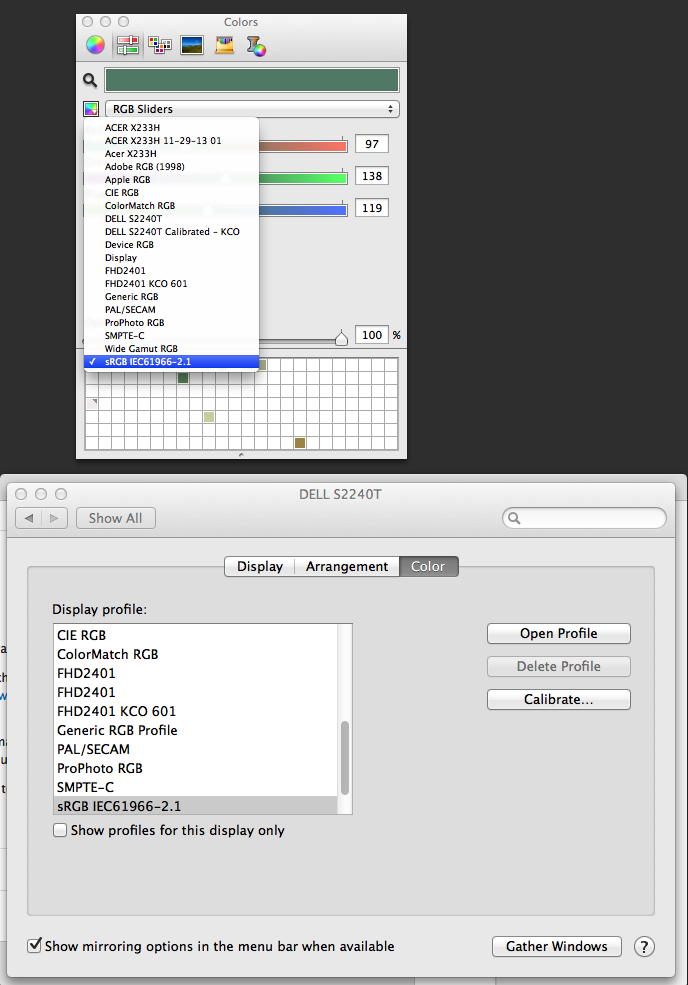Select PAL/SECAM in Display profile list
Image resolution: width=688 pixels, height=985 pixels.
[x=196, y=749]
